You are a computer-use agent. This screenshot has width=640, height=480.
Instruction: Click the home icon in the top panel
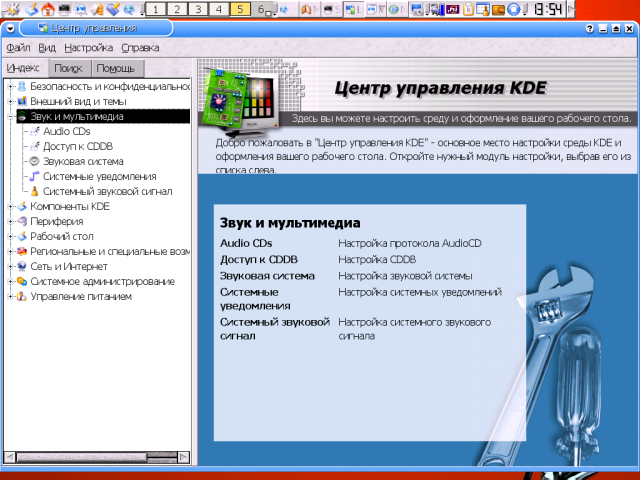tap(47, 10)
